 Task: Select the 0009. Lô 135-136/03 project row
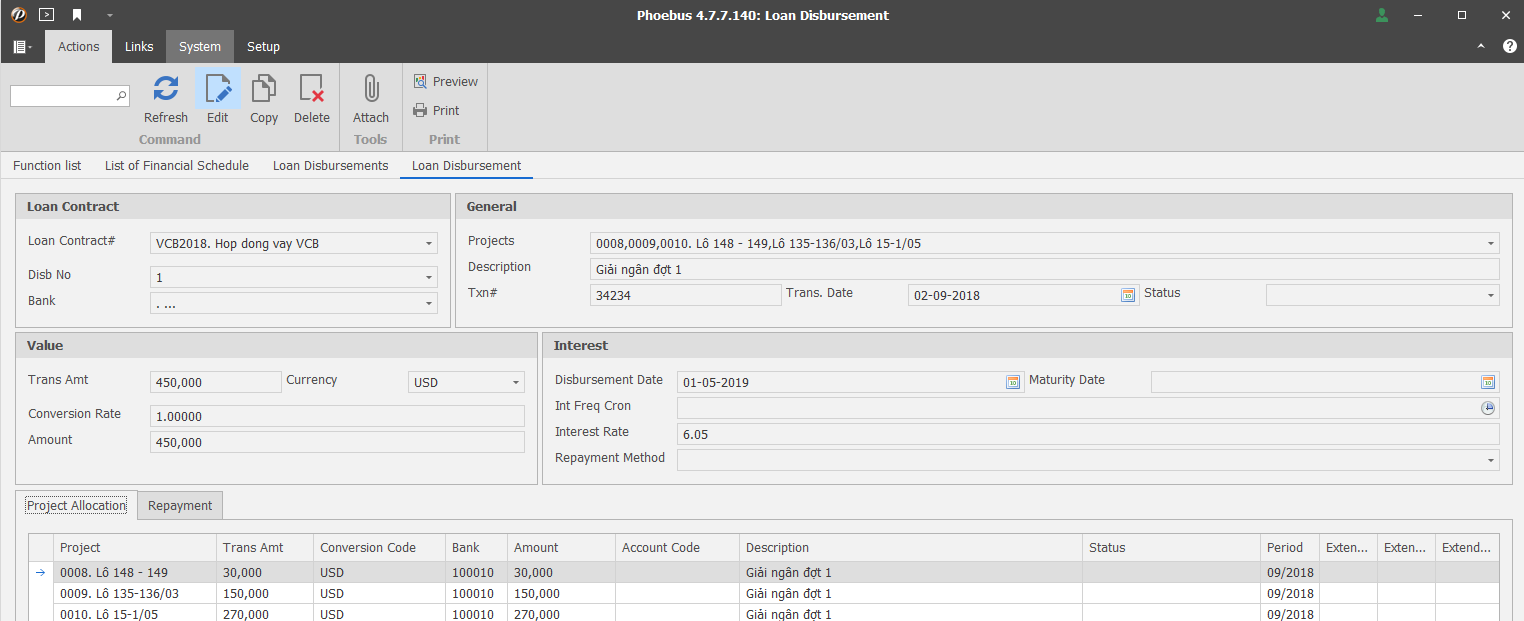(x=120, y=594)
